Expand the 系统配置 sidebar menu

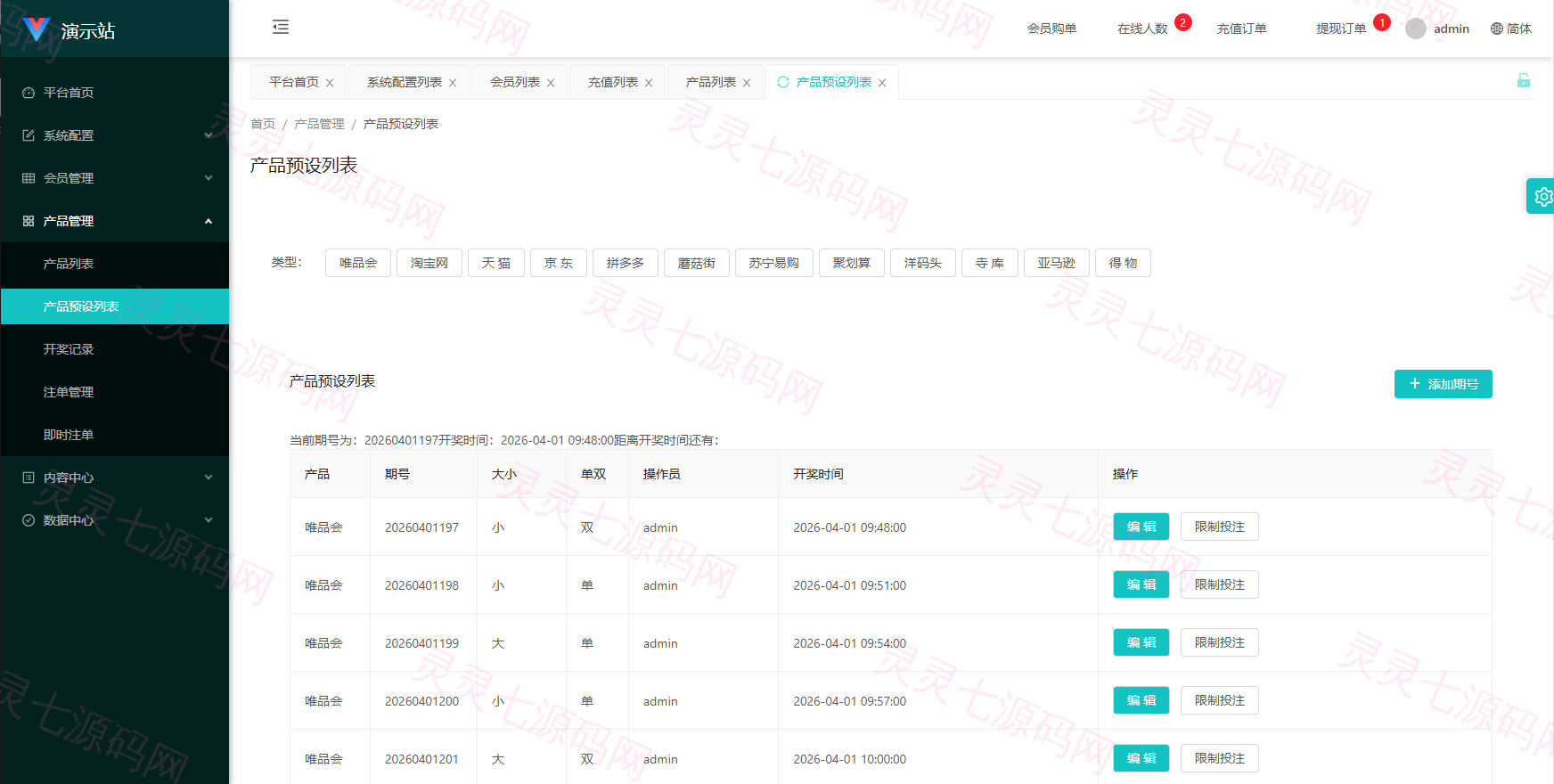coord(115,135)
